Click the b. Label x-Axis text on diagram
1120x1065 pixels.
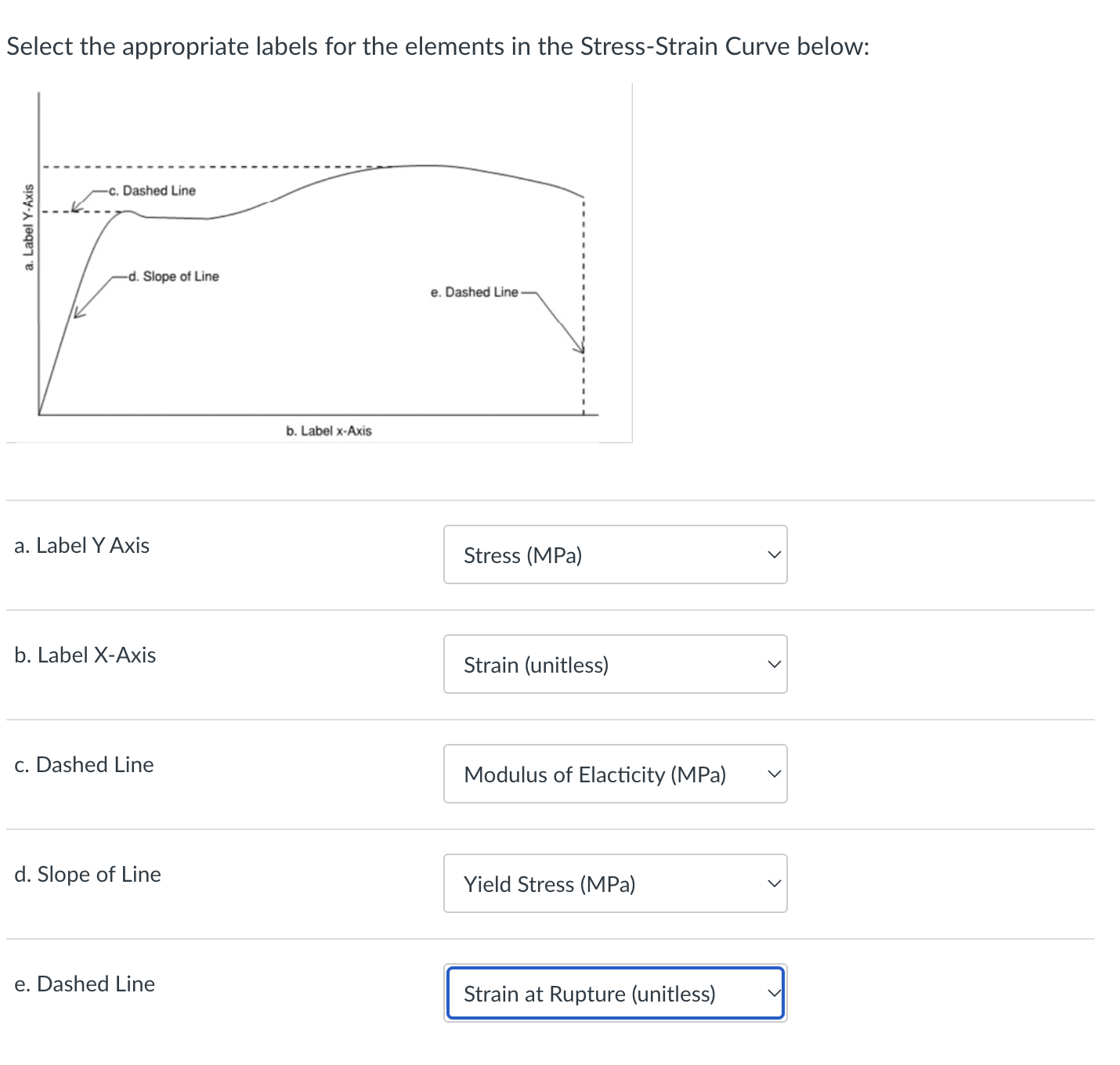point(329,430)
